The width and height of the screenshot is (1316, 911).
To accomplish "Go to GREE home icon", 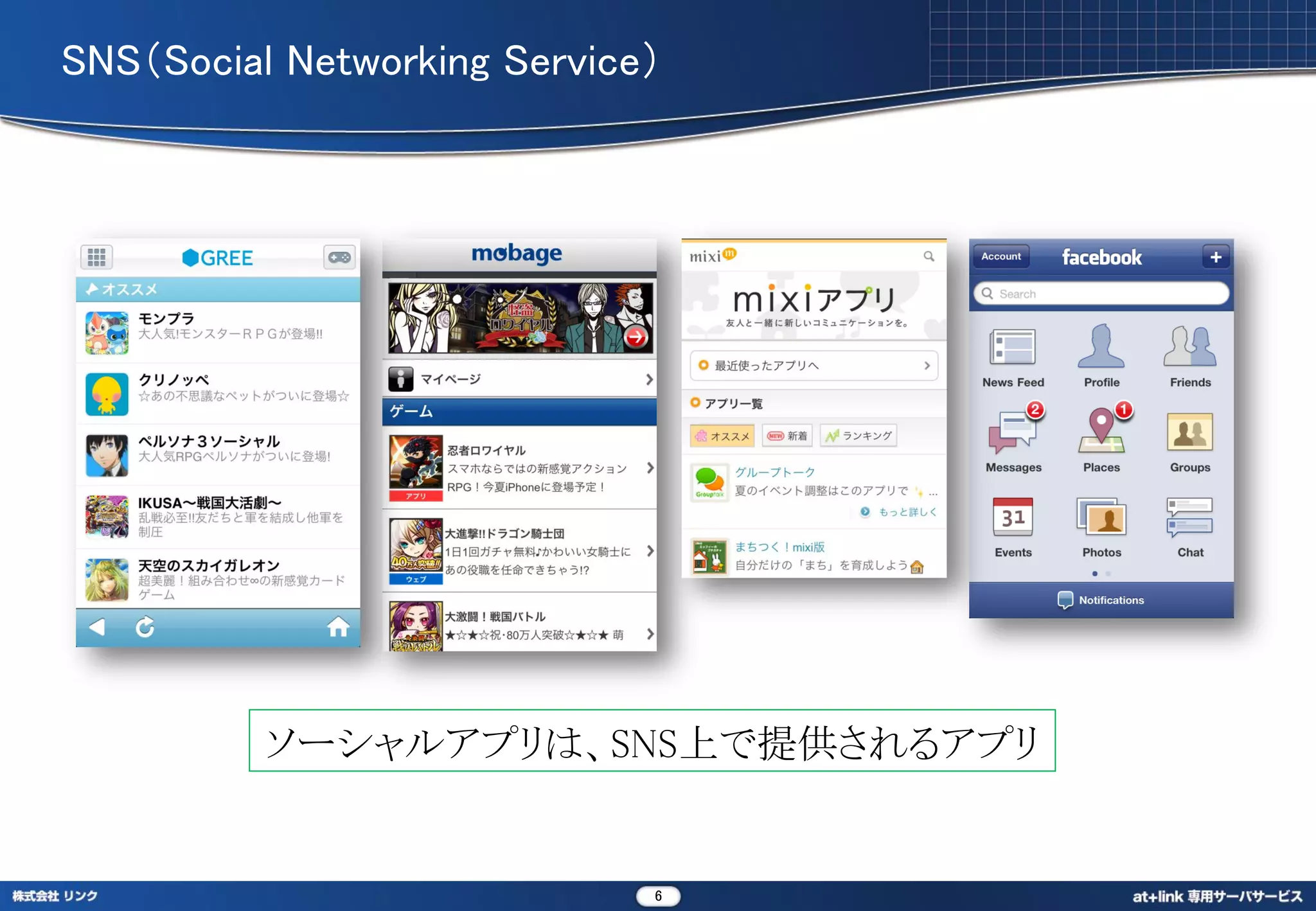I will point(338,626).
